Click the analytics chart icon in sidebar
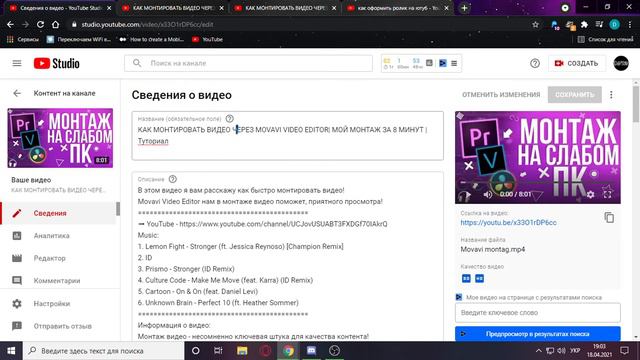The image size is (640, 360). tap(17, 236)
